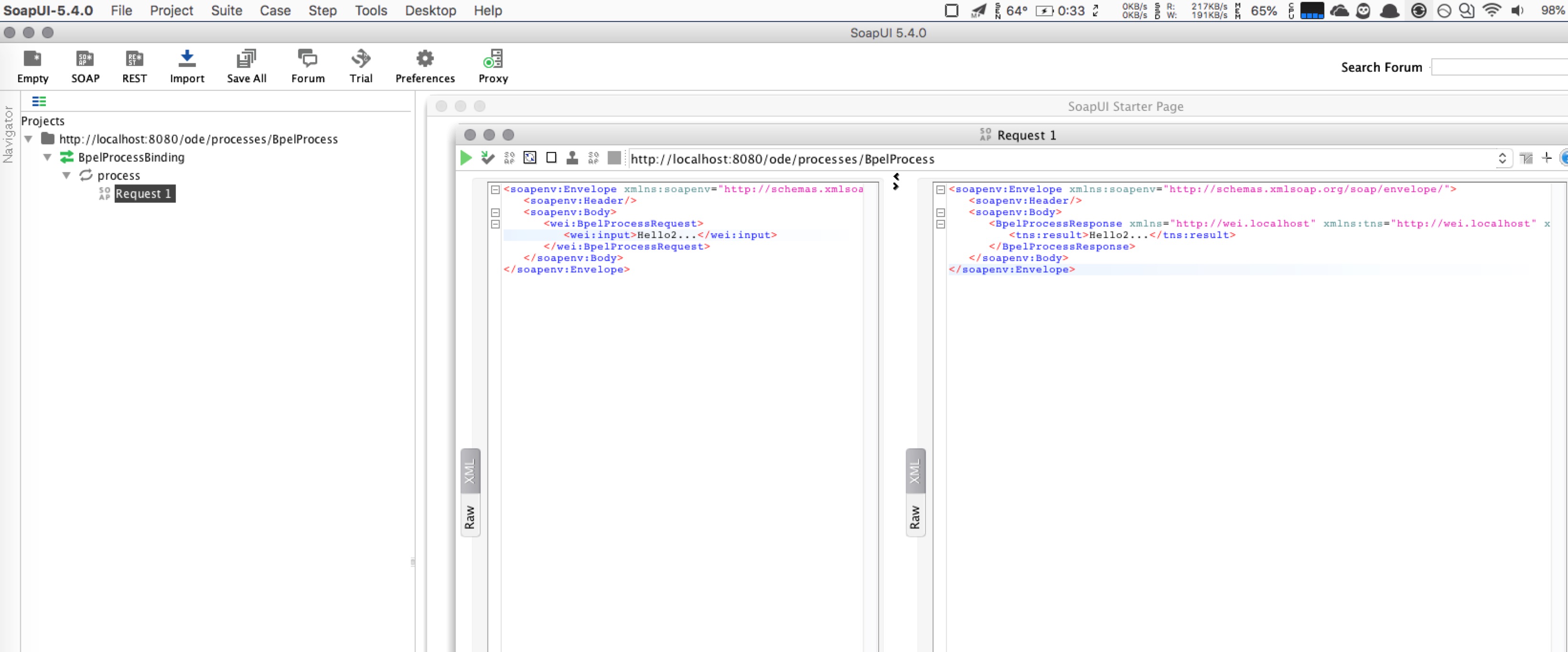Viewport: 1568px width, 652px height.
Task: Click the grey stamp icon in request toolbar
Action: tap(572, 158)
